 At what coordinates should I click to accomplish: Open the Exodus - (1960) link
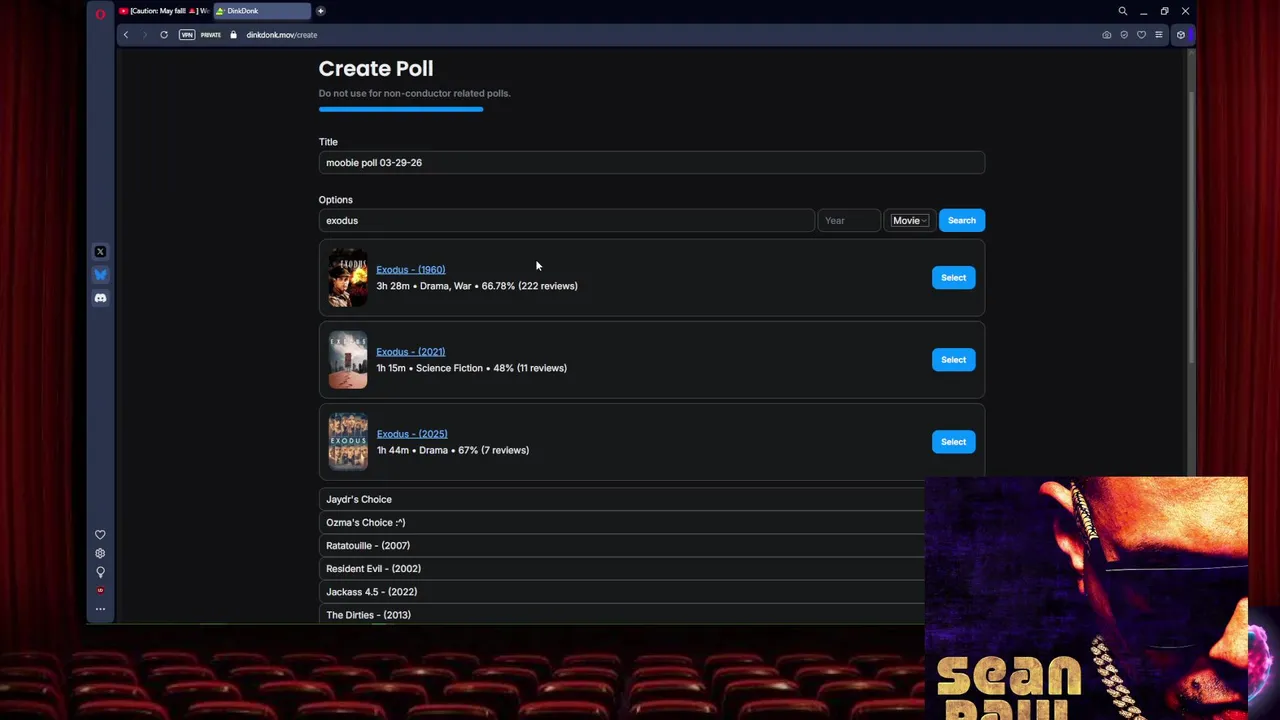coord(411,270)
